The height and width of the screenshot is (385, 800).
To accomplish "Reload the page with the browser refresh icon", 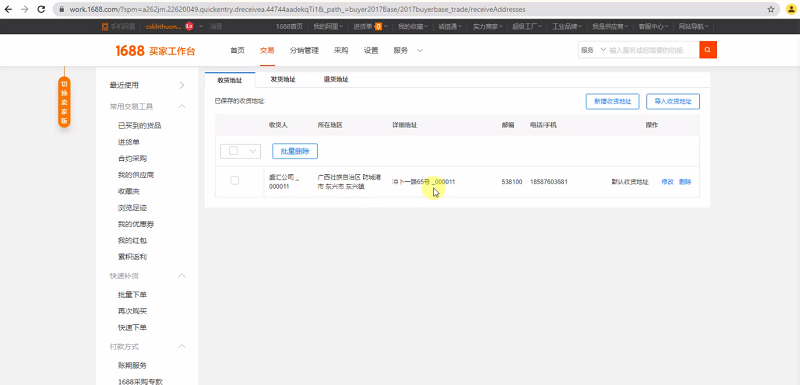I will pyautogui.click(x=41, y=9).
